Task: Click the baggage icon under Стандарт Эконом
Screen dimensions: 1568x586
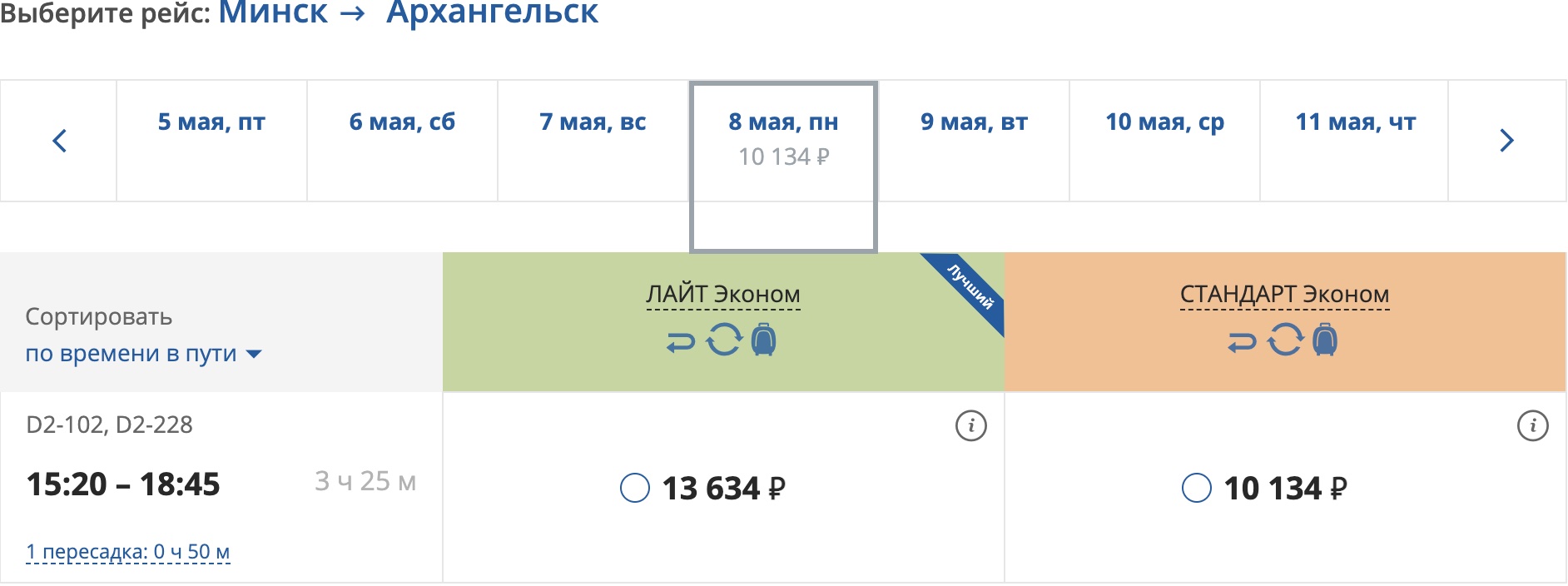Action: click(x=1325, y=340)
